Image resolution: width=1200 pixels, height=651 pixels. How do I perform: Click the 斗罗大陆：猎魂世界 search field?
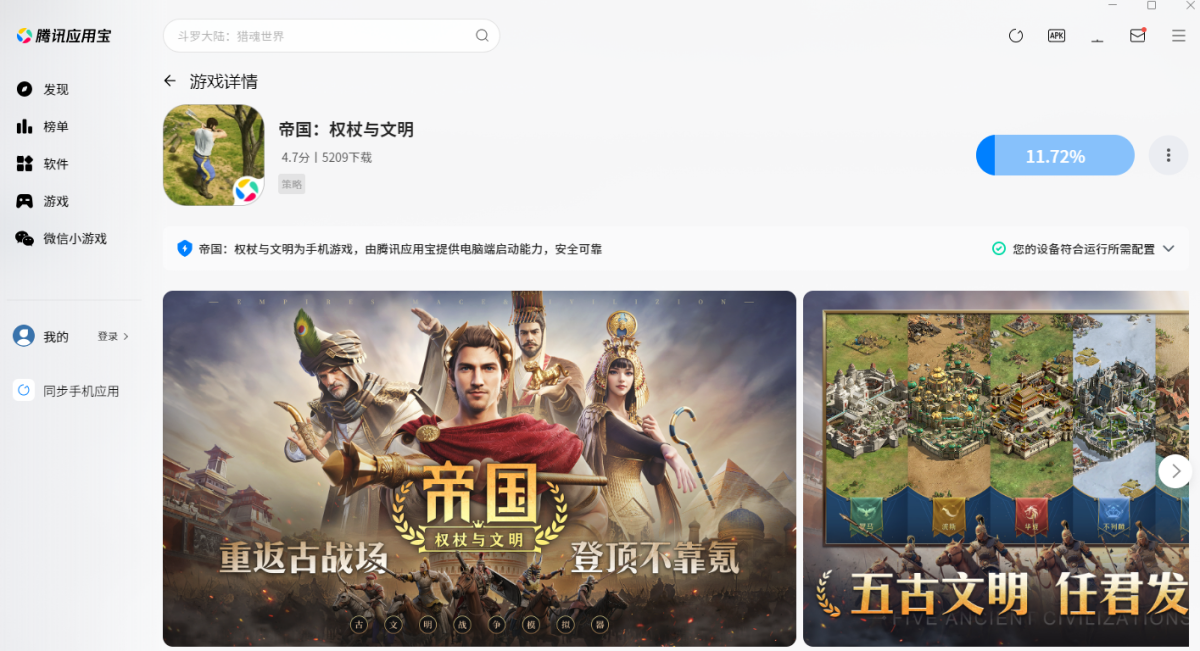point(331,36)
